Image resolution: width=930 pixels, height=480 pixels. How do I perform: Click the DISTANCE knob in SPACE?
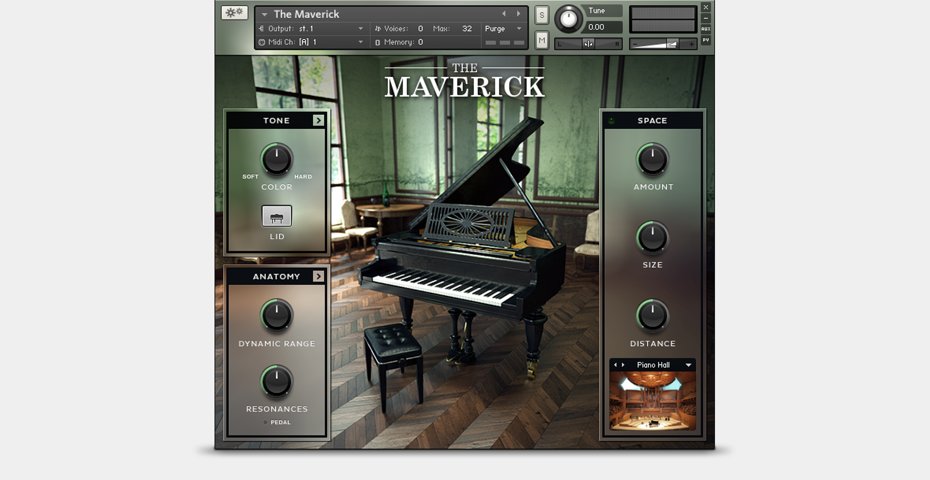coord(652,315)
